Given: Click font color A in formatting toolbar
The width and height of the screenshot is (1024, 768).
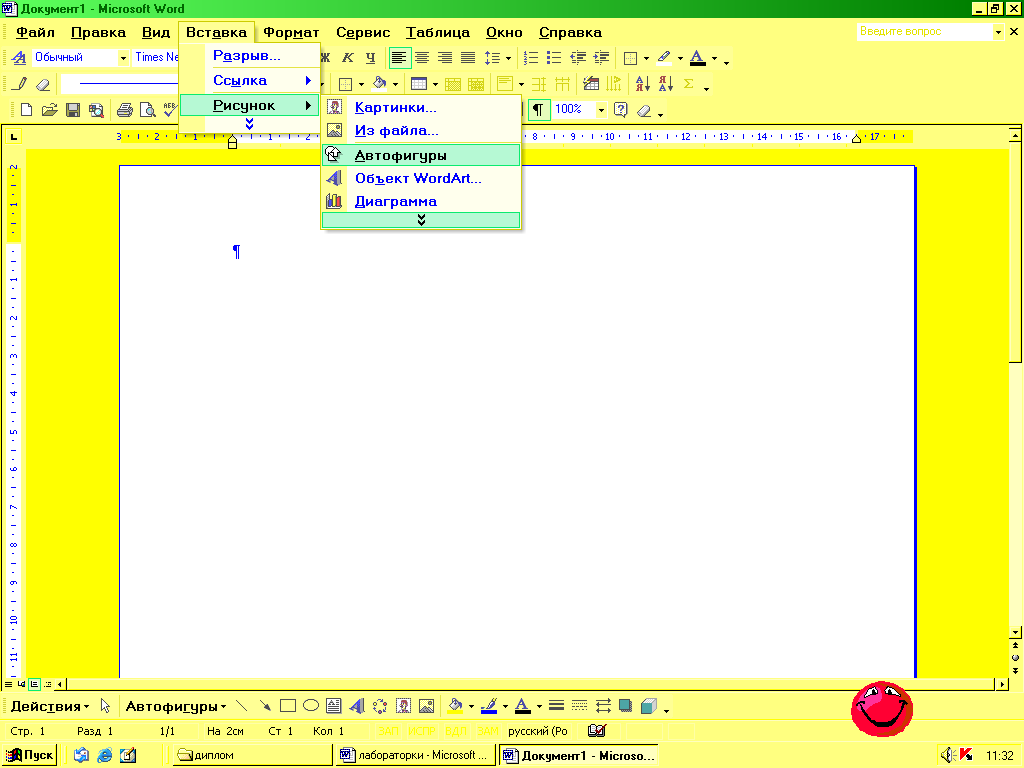Looking at the screenshot, I should (x=697, y=57).
